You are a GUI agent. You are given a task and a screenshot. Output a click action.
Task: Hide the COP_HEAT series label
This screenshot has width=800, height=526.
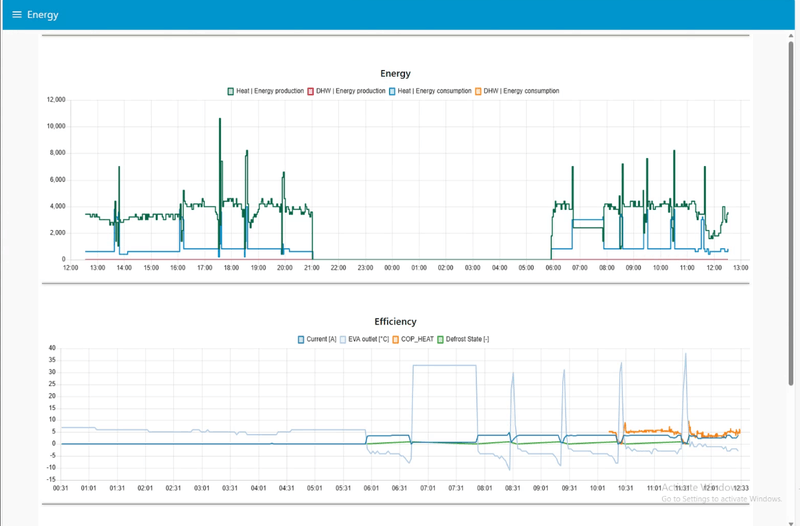417,339
